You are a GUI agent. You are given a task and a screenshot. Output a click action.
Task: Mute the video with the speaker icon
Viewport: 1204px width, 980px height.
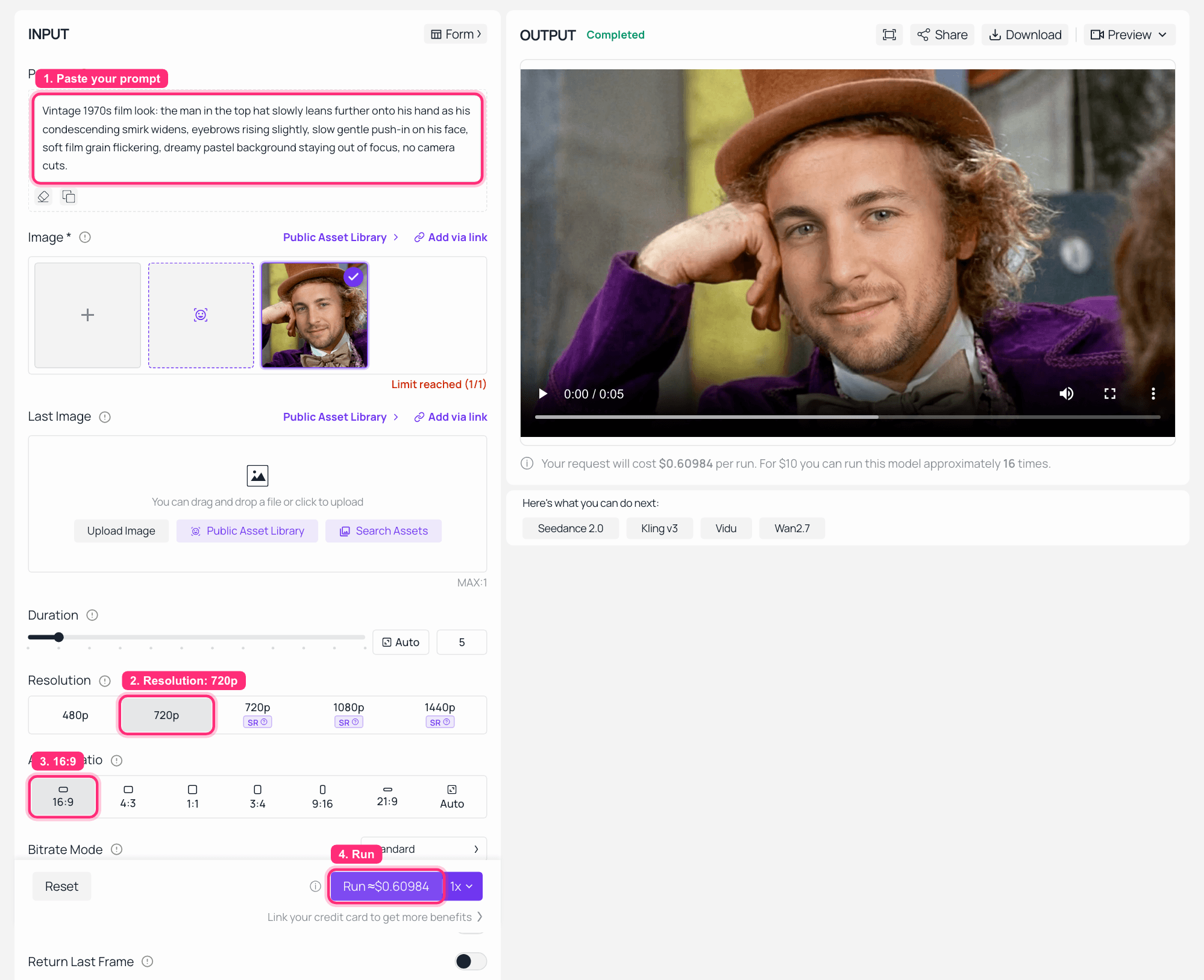[x=1066, y=394]
